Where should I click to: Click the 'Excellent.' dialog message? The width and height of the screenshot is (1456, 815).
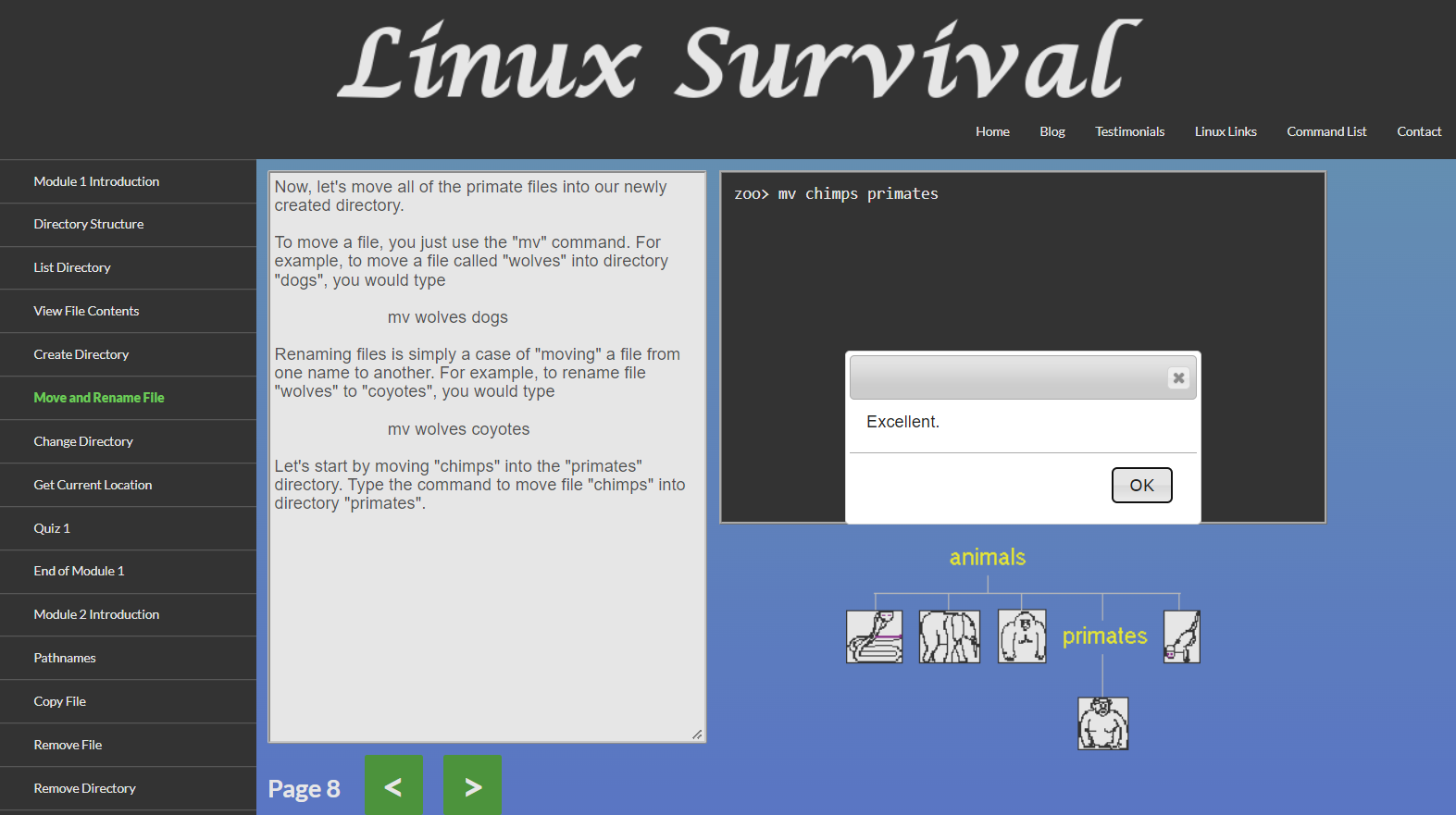[902, 422]
